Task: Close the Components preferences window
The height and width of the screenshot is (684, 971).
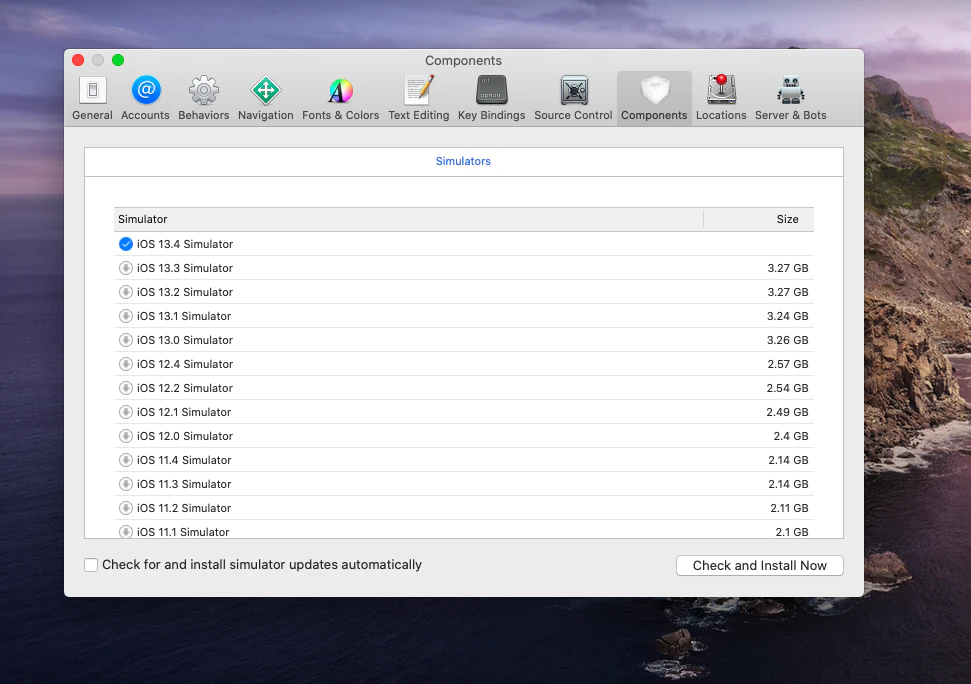Action: 78,60
